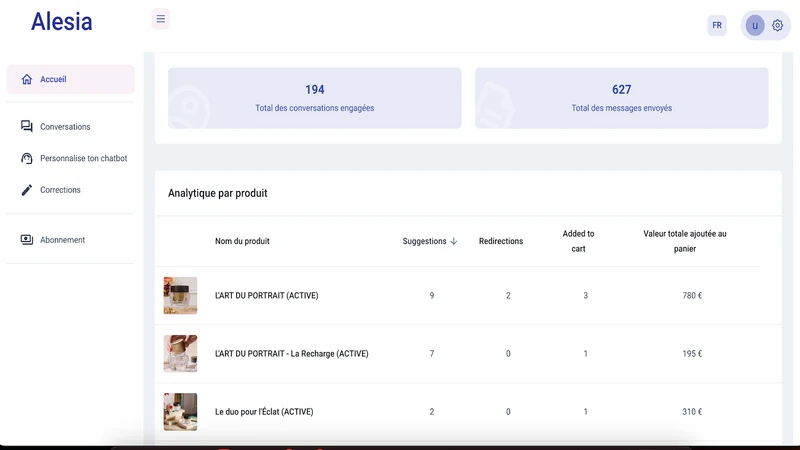The image size is (800, 450).
Task: Click the Conversations chat bubbles icon
Action: click(27, 126)
